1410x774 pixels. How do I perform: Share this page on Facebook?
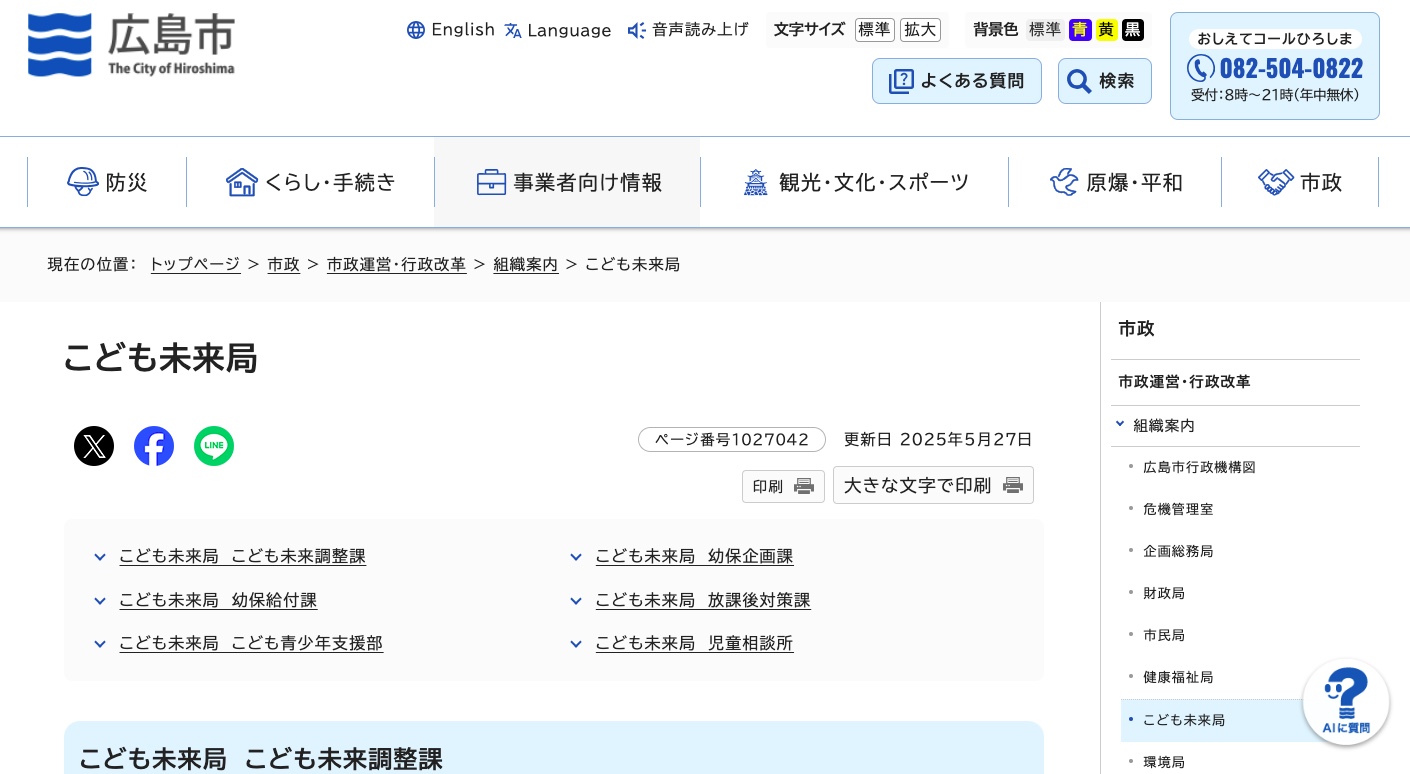154,446
